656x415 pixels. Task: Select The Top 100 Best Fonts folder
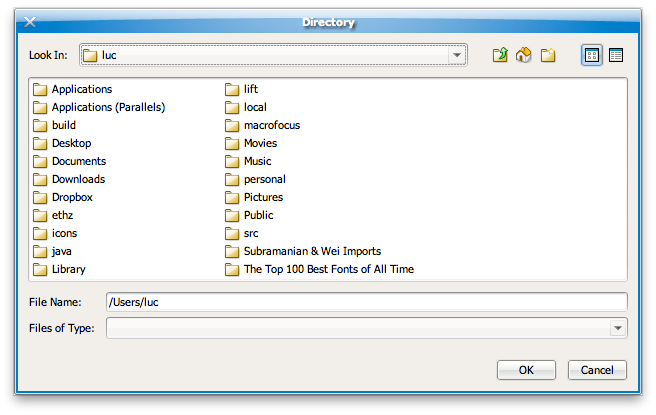tap(328, 269)
